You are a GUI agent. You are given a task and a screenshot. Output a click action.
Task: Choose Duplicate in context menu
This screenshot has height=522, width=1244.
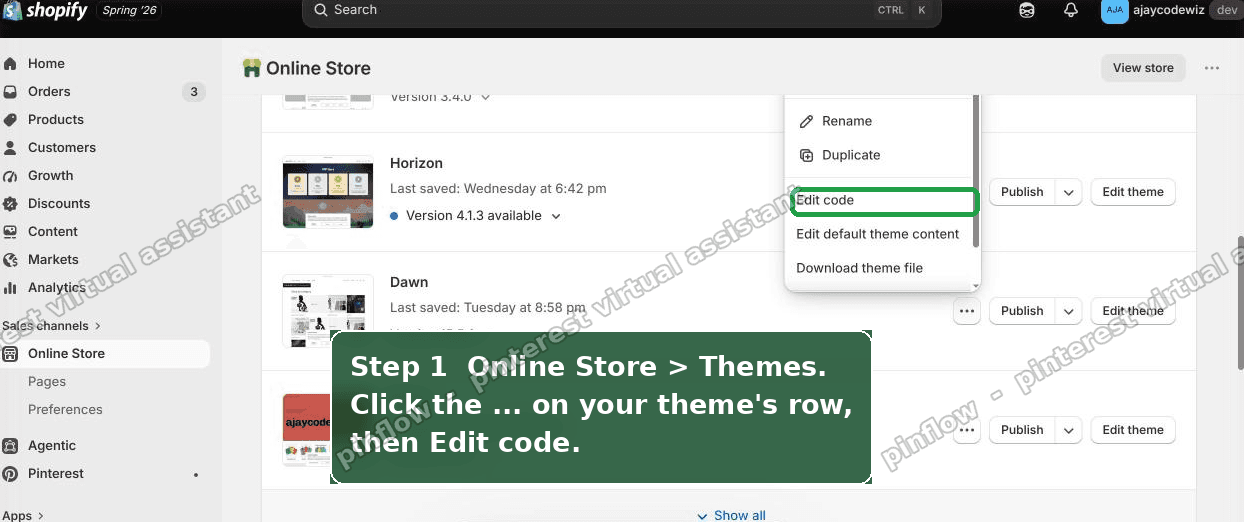(x=851, y=155)
